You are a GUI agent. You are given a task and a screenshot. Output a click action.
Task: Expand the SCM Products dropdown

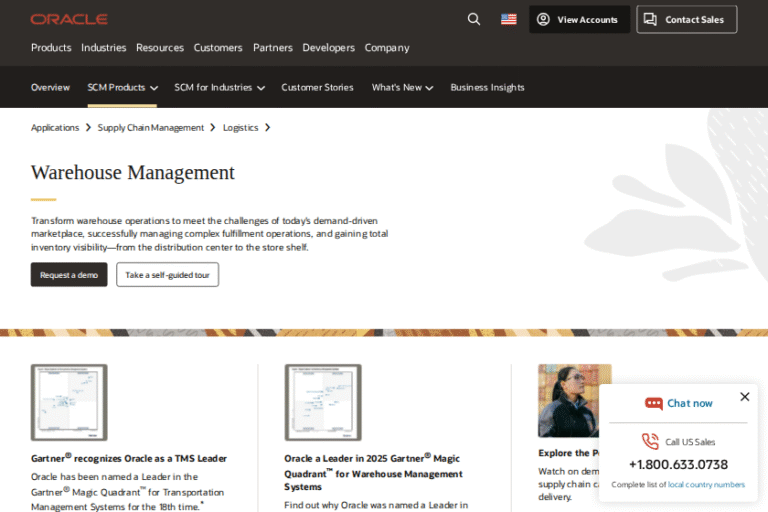pyautogui.click(x=122, y=87)
